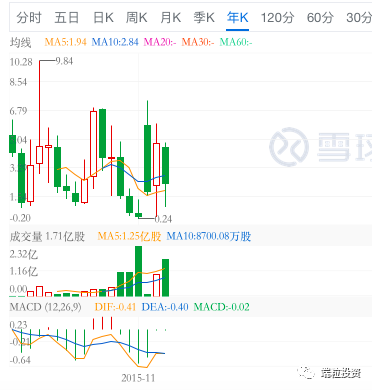Click the MA60 legend label
This screenshot has width=372, height=390.
(236, 42)
